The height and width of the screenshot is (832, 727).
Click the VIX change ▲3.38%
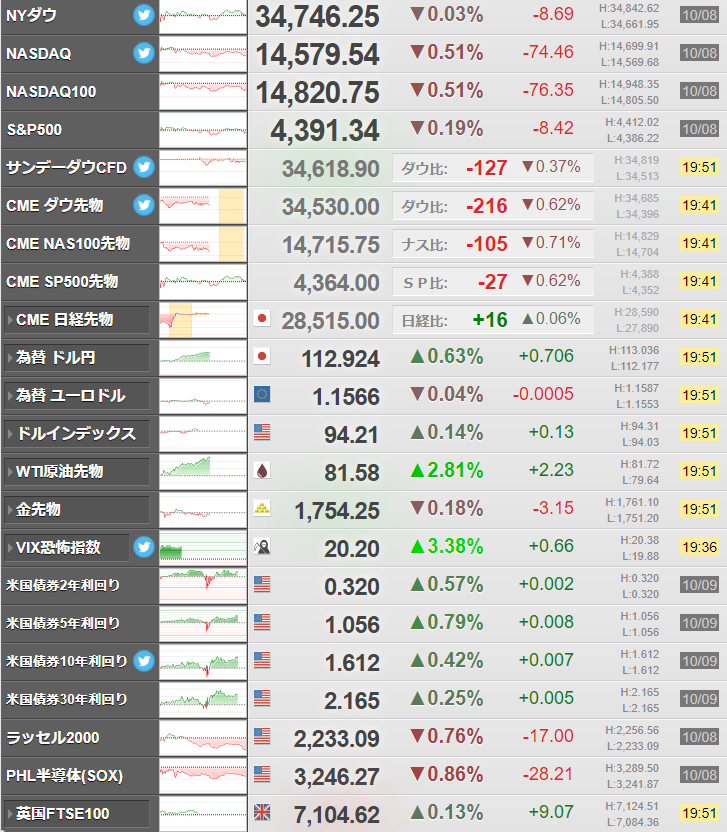pos(447,546)
